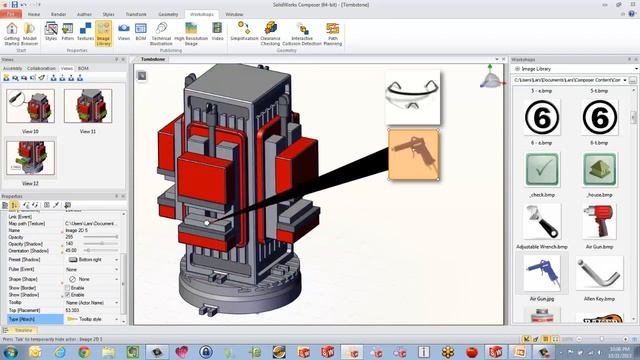Switch to the BOM panel tab
This screenshot has width=640, height=360.
83,69
